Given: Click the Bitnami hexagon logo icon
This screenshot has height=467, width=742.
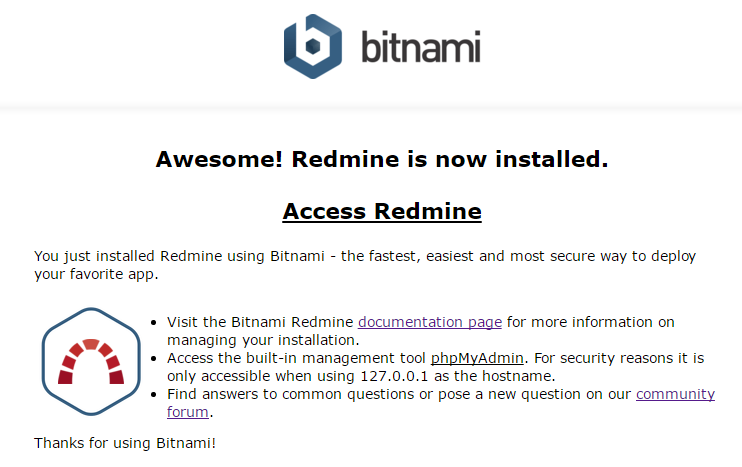Looking at the screenshot, I should pos(313,46).
